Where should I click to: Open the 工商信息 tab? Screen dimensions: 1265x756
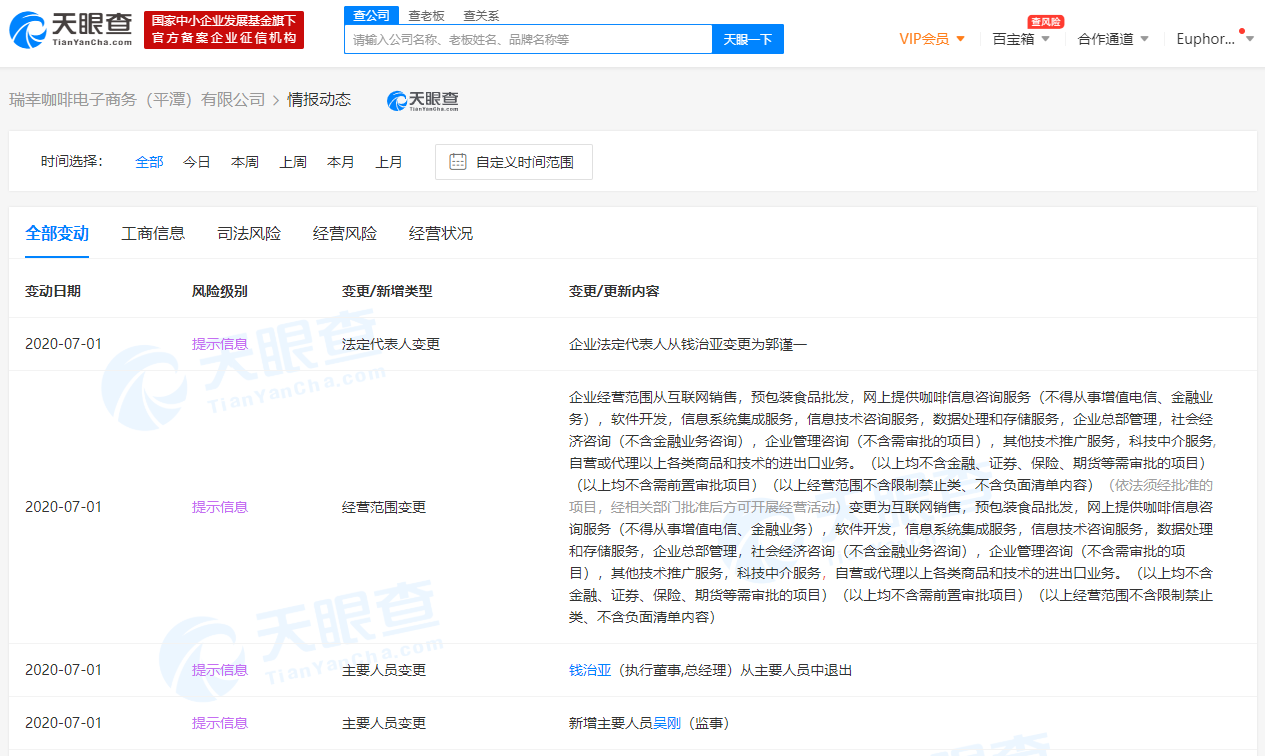point(153,233)
